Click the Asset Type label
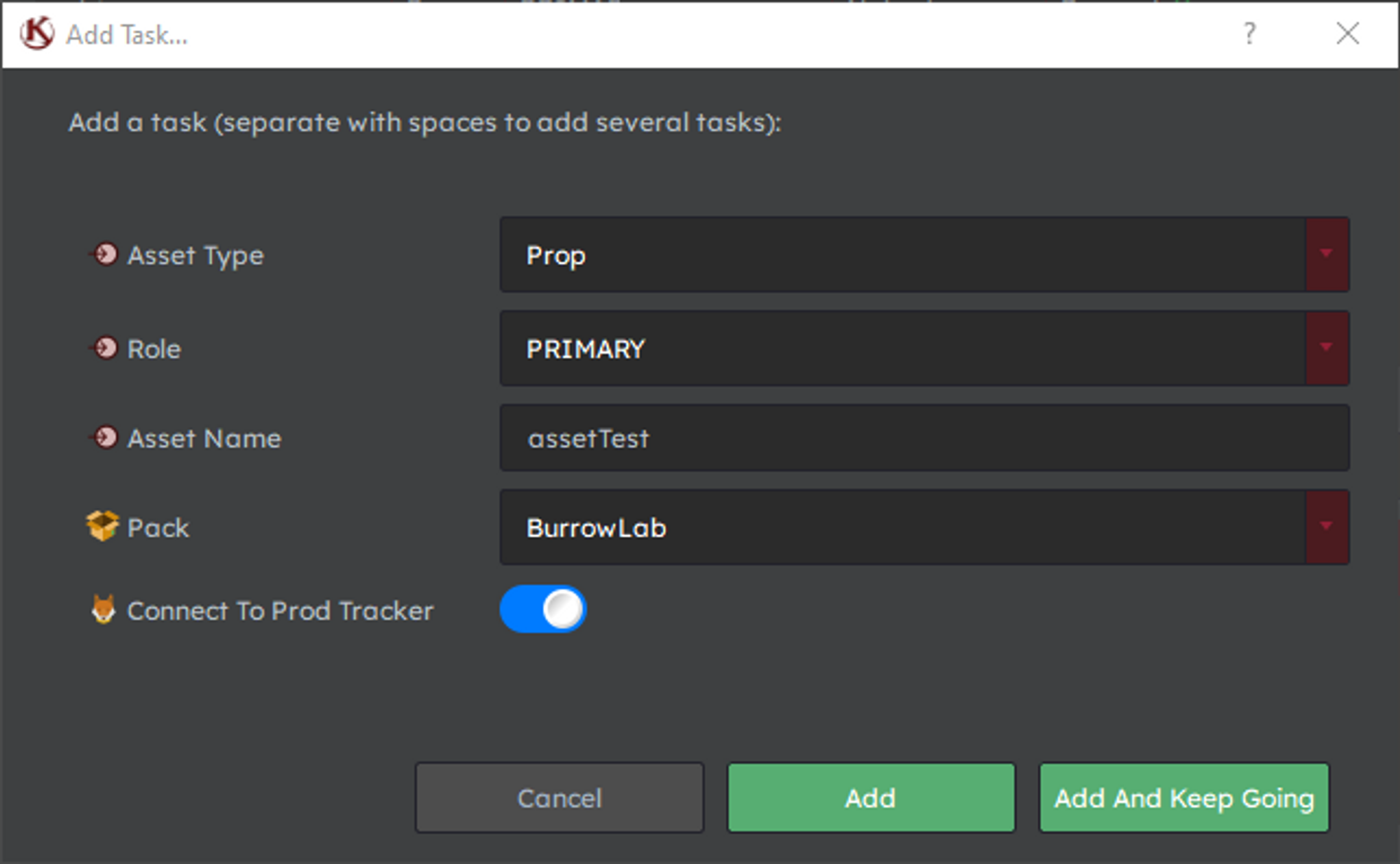1400x864 pixels. point(195,256)
